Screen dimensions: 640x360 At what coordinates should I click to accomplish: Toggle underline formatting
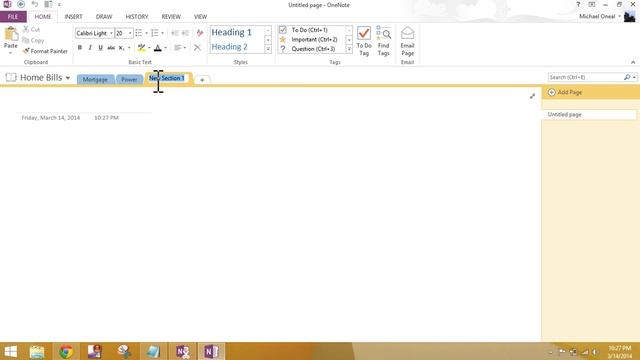[100, 48]
